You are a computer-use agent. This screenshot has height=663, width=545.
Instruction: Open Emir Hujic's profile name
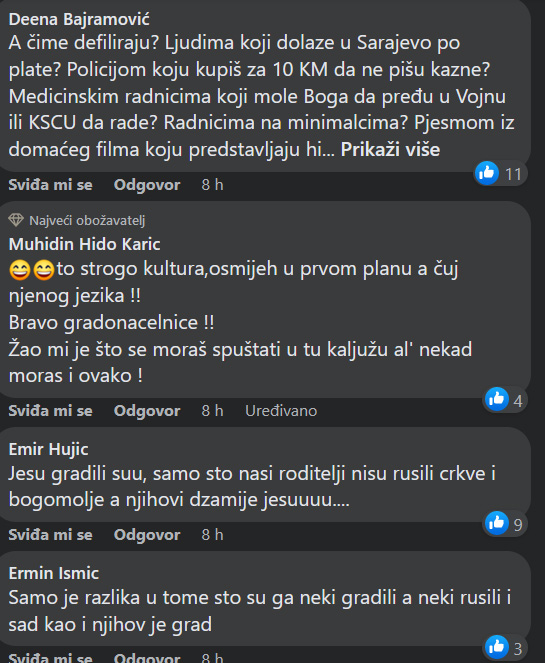pos(49,449)
